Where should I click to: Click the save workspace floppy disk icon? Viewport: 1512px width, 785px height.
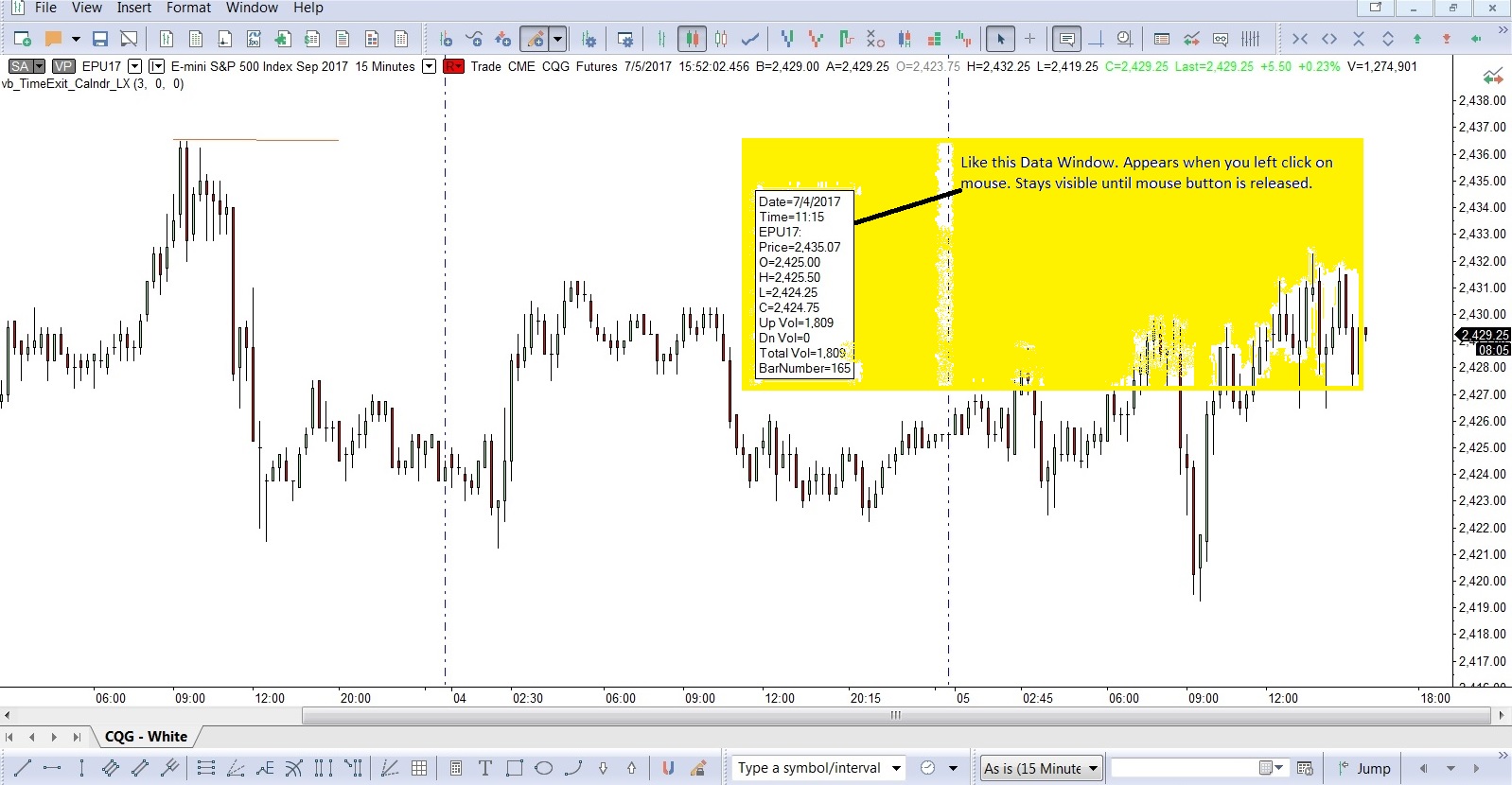tap(100, 39)
